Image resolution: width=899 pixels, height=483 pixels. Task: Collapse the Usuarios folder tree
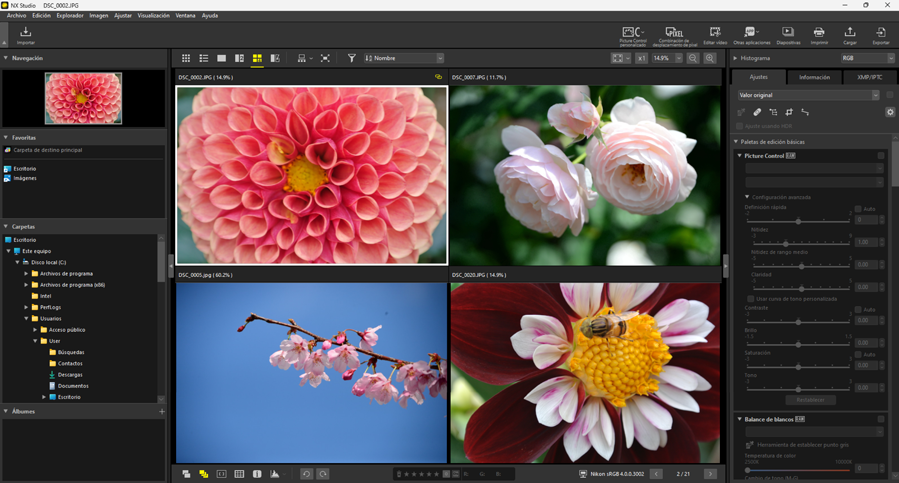pos(27,319)
